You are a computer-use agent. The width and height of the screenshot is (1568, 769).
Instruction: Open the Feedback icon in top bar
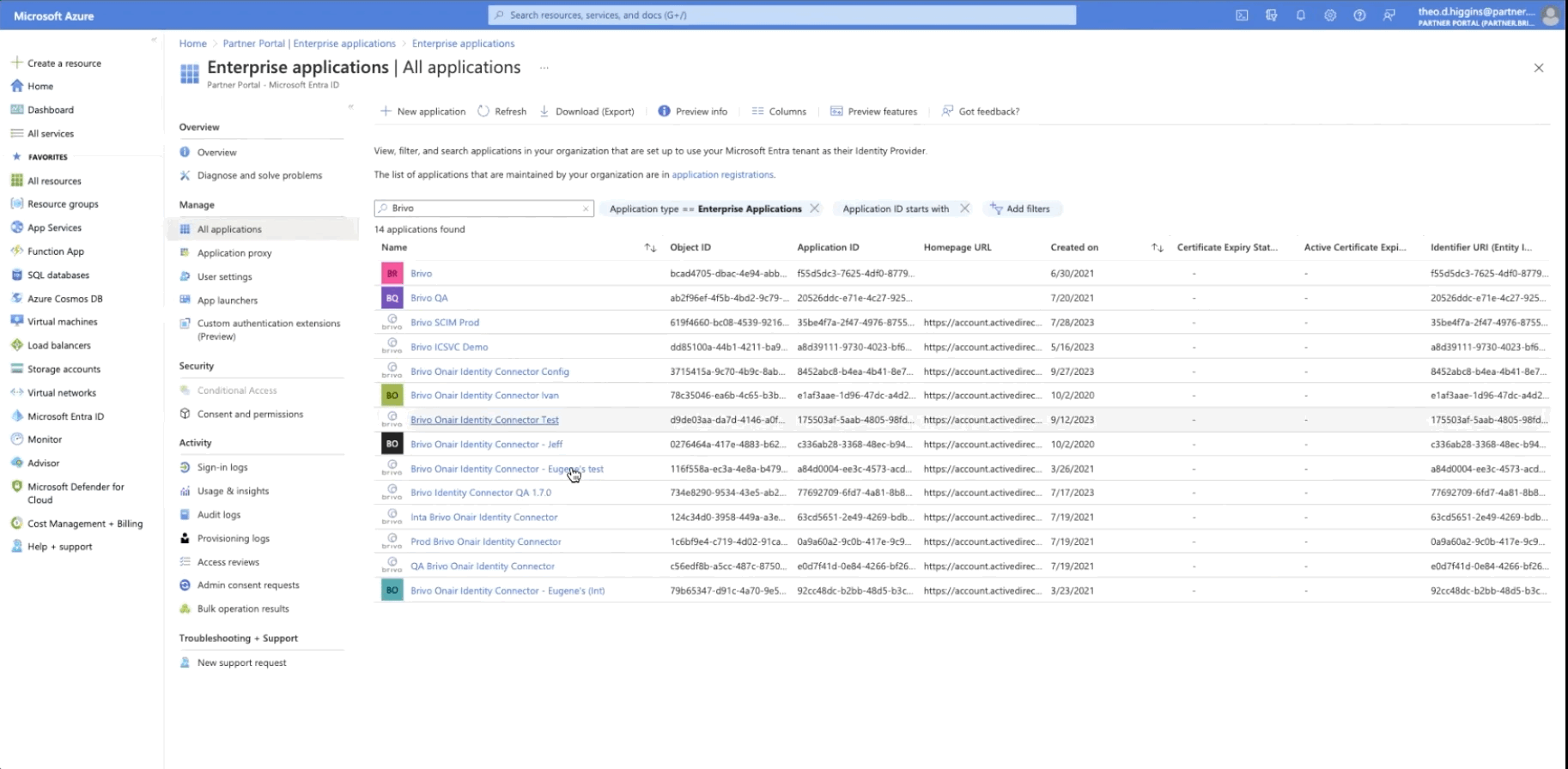1389,15
